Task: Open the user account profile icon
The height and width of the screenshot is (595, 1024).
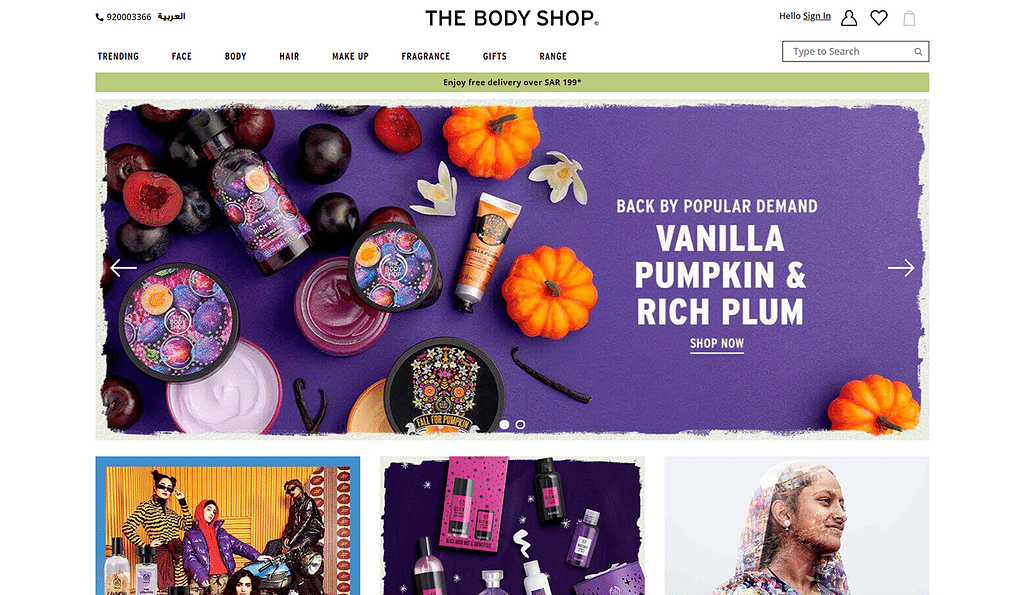Action: (848, 18)
